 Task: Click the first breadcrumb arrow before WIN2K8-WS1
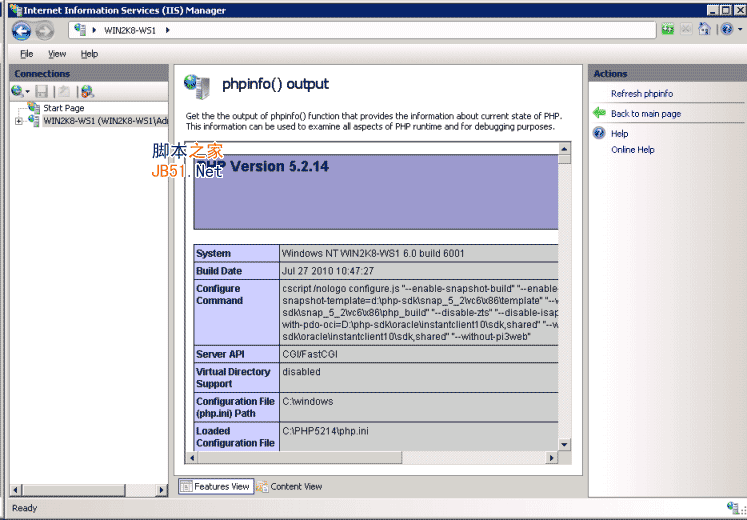(x=94, y=30)
